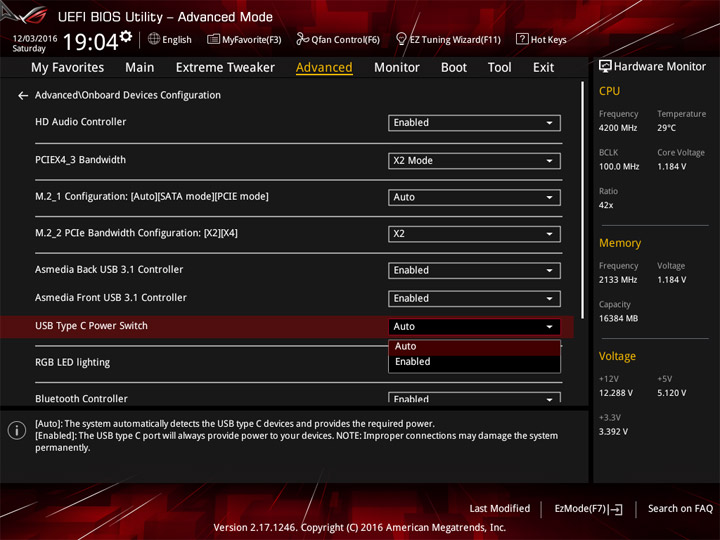Open Asmedia Back USB 3.1 Controller dropdown

coord(474,270)
